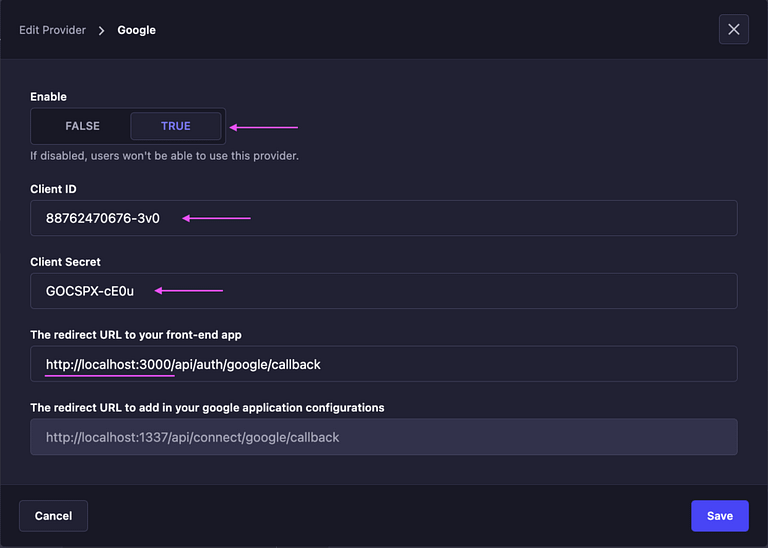Click the Client ID label

tap(53, 189)
